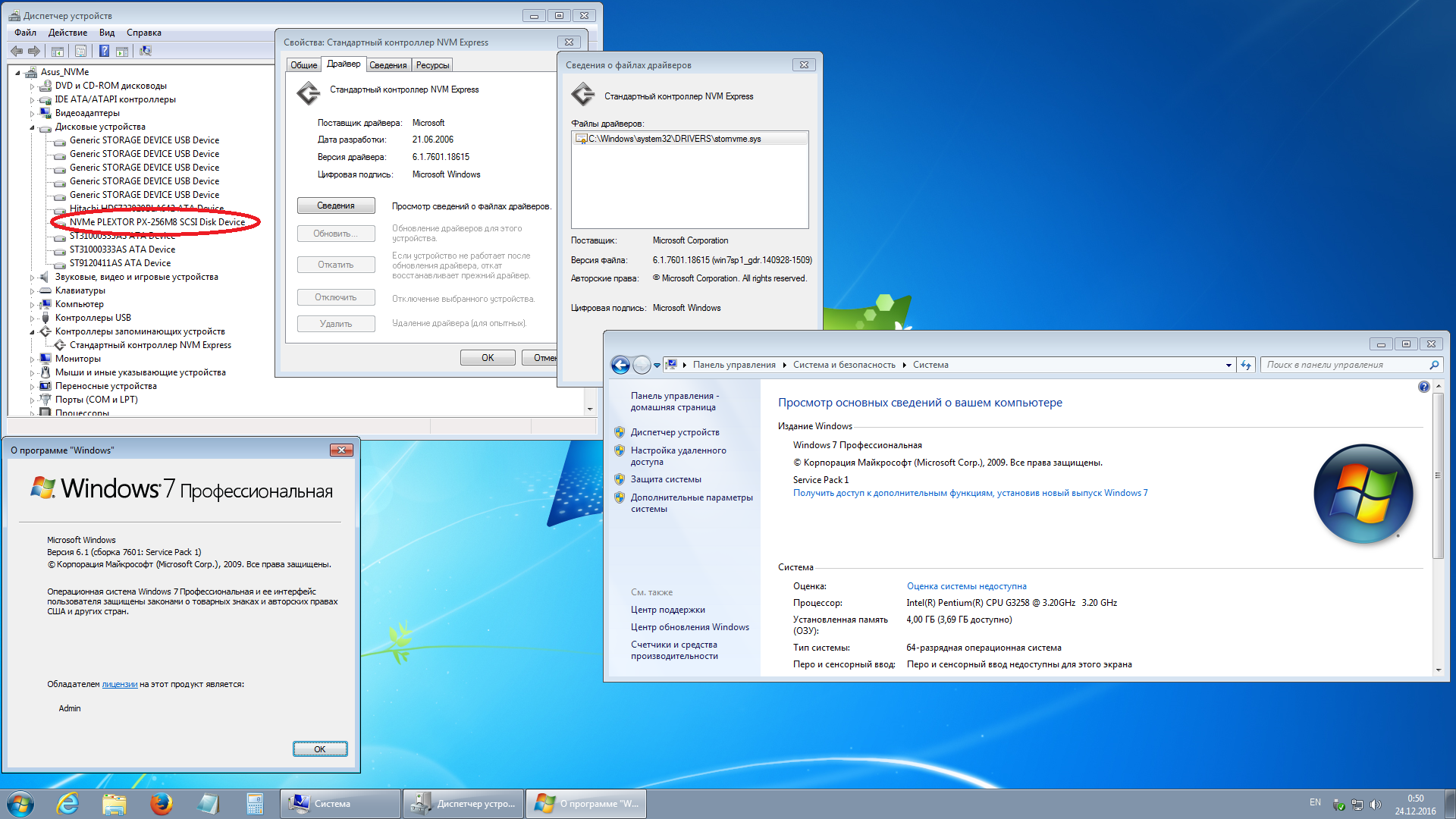
Task: Expand the Видеоадаптеры node
Action: pyautogui.click(x=32, y=113)
